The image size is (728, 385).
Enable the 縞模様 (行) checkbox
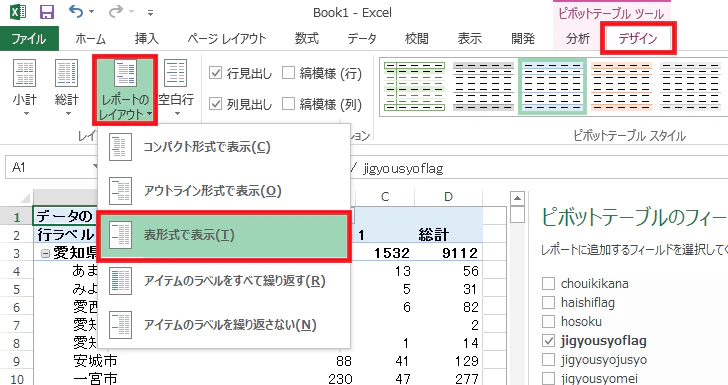click(x=289, y=73)
